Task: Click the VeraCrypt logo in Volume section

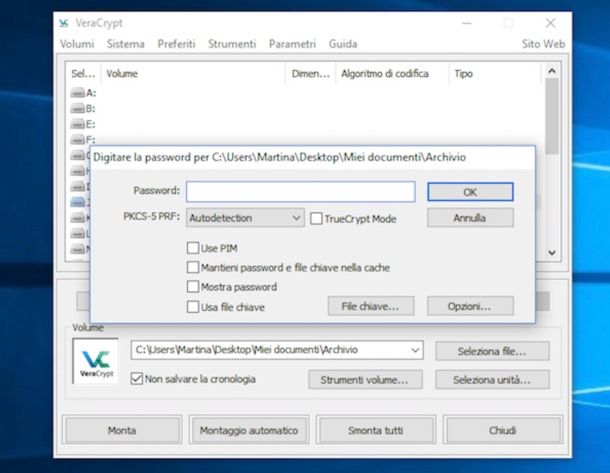Action: point(96,361)
